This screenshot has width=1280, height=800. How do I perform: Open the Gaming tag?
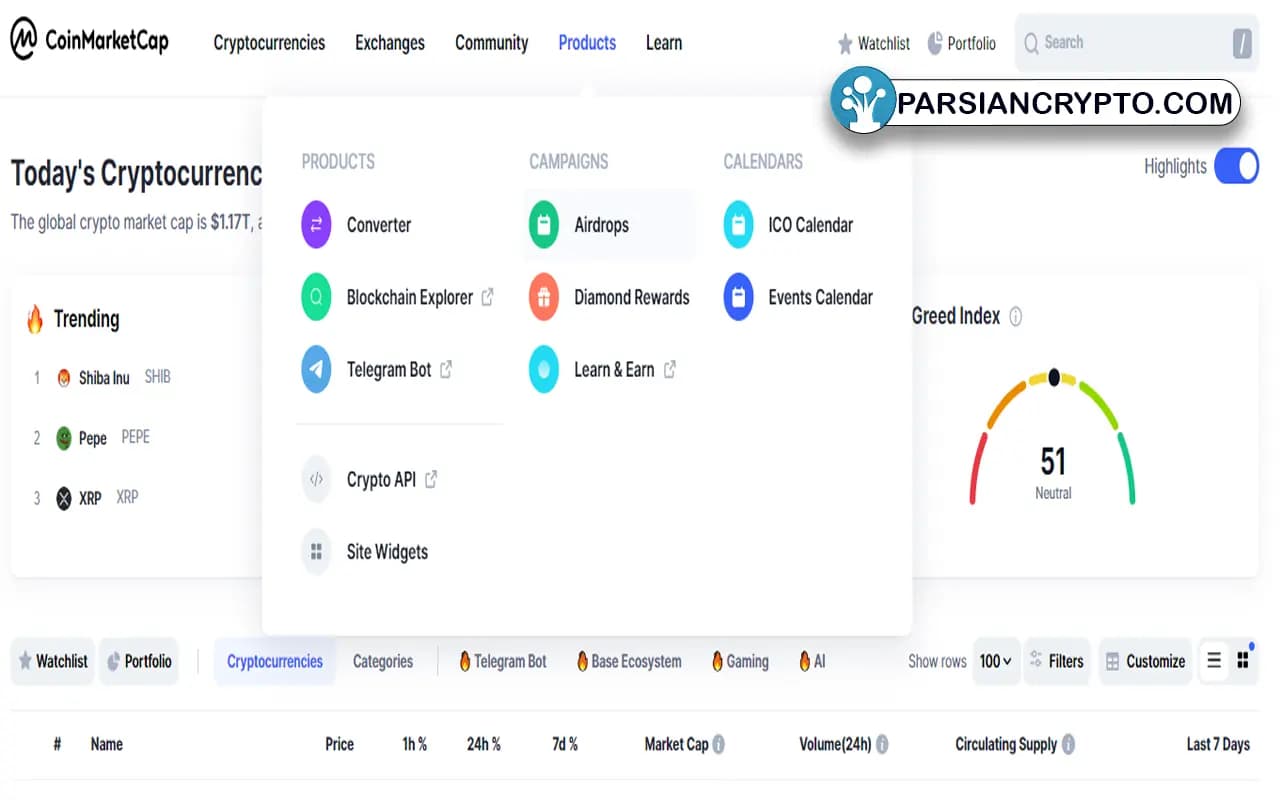(740, 661)
